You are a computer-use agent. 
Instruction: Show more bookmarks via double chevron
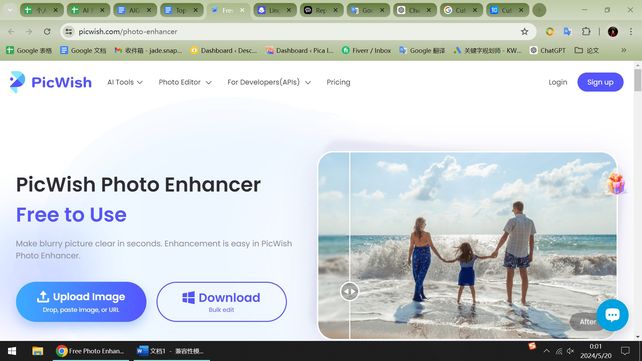pos(624,50)
